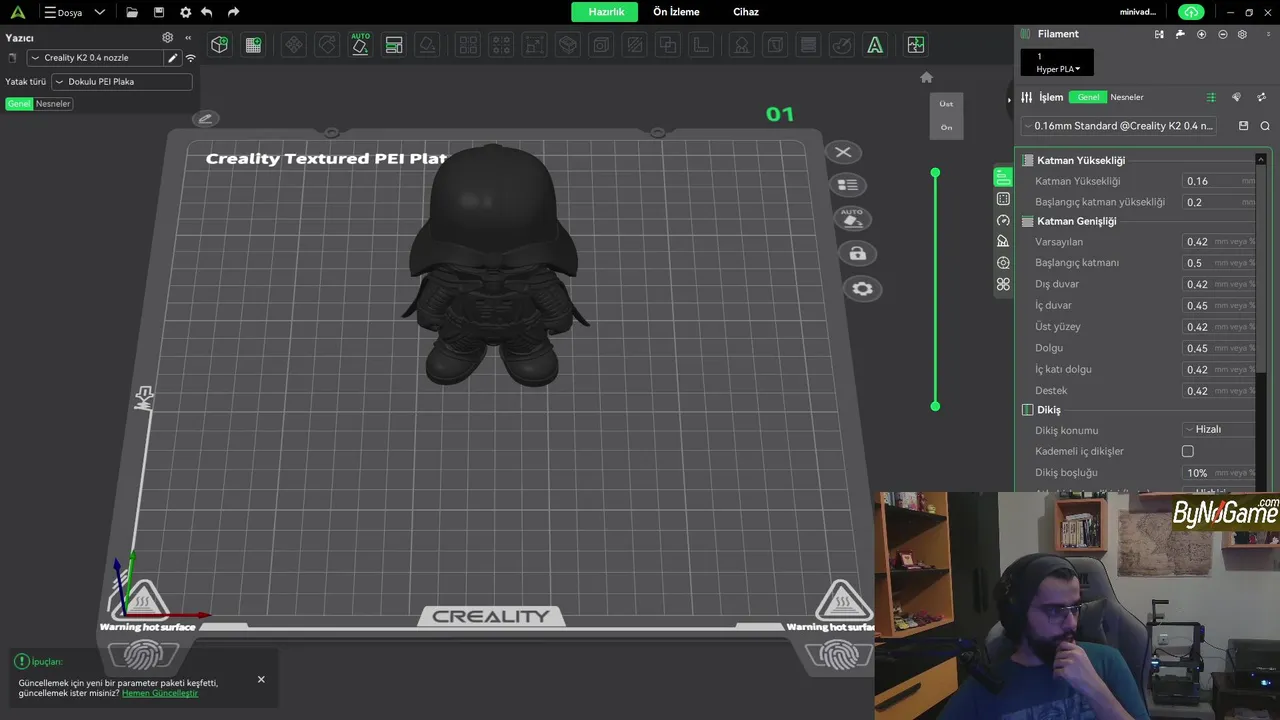Open Creality K2 0.4 nozzle printer dropdown

(x=96, y=58)
